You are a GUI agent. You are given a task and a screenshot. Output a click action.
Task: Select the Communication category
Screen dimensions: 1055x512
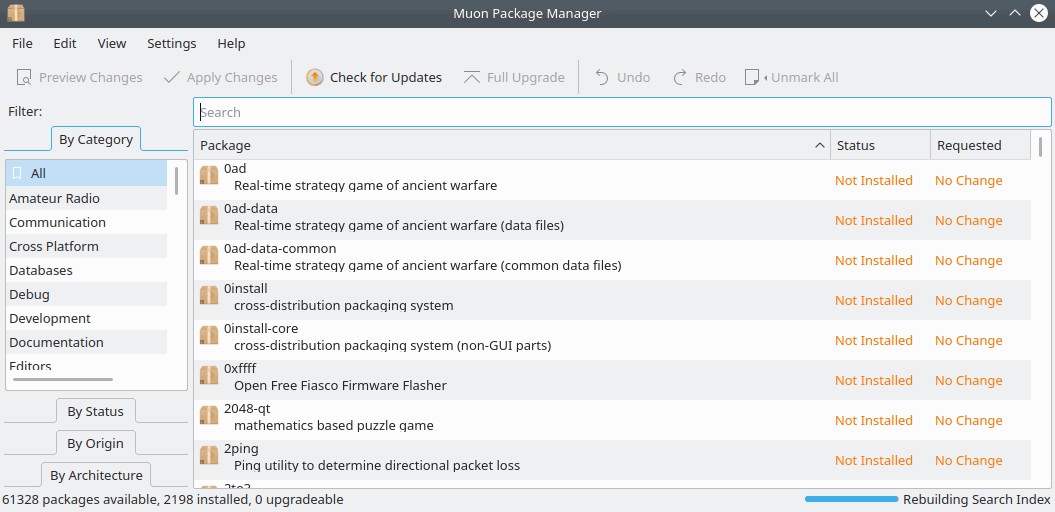pyautogui.click(x=86, y=222)
